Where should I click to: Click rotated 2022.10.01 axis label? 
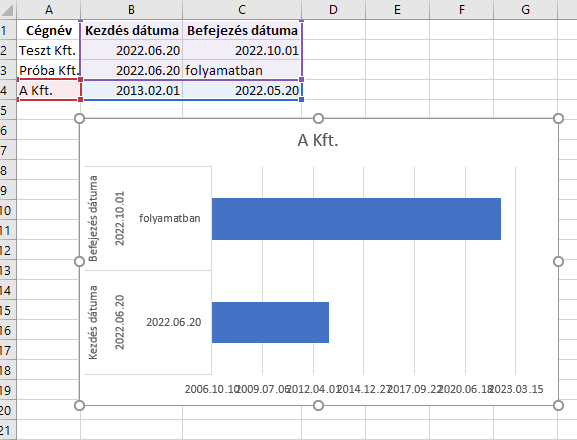120,219
